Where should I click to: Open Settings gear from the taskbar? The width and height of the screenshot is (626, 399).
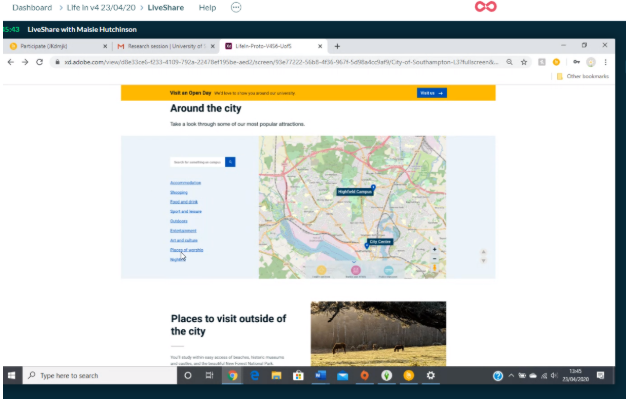(430, 375)
